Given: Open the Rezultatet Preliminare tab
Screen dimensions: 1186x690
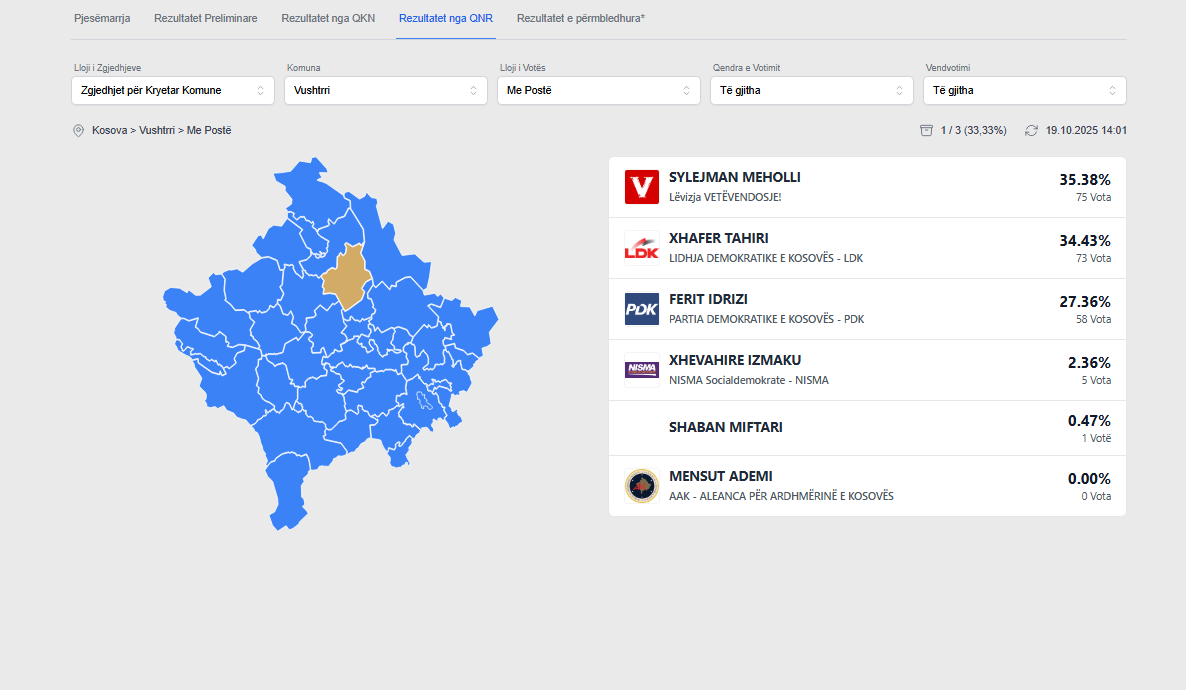Looking at the screenshot, I should (206, 19).
